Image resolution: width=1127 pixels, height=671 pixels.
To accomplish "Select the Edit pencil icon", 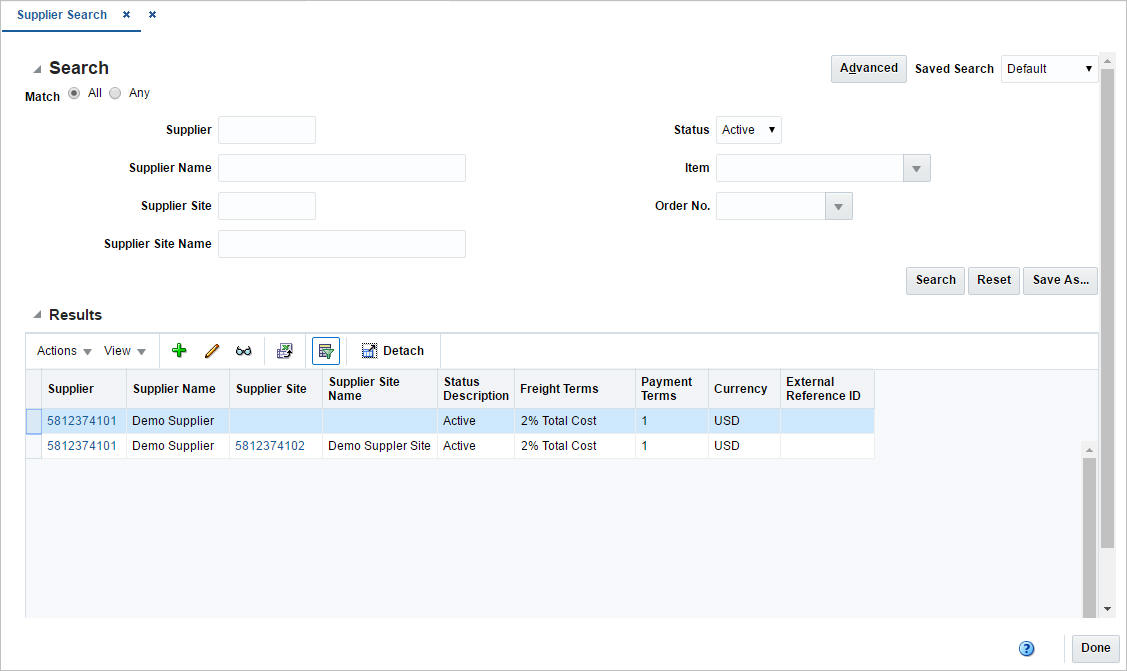I will pos(211,350).
